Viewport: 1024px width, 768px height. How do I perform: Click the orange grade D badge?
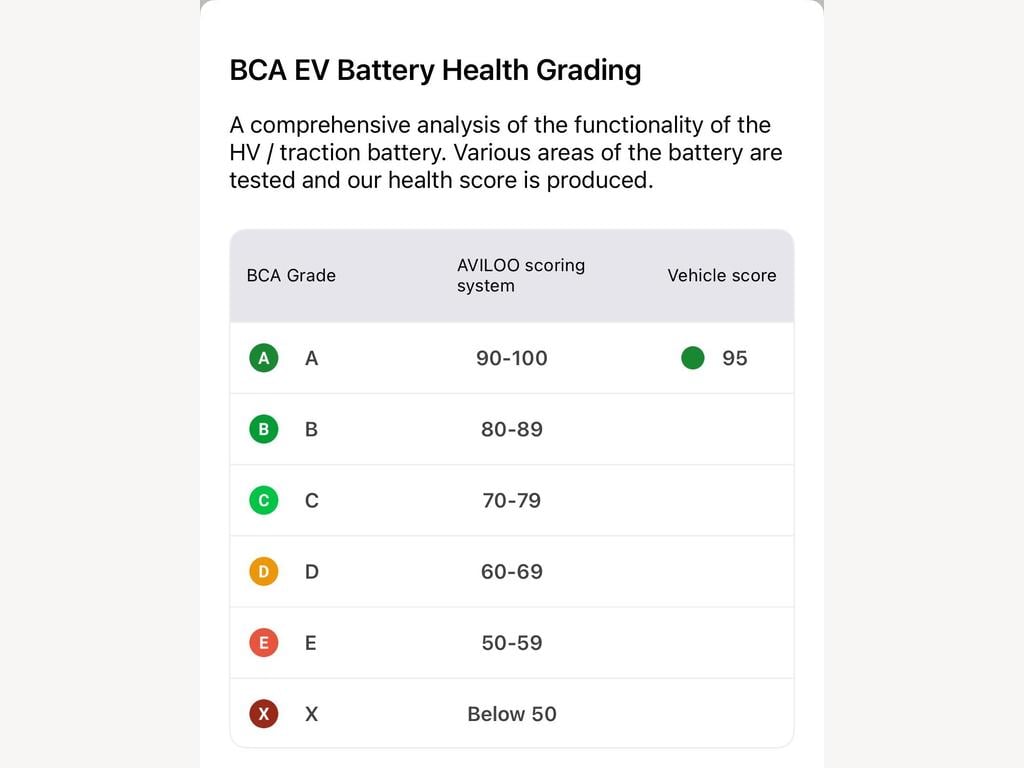(x=264, y=571)
